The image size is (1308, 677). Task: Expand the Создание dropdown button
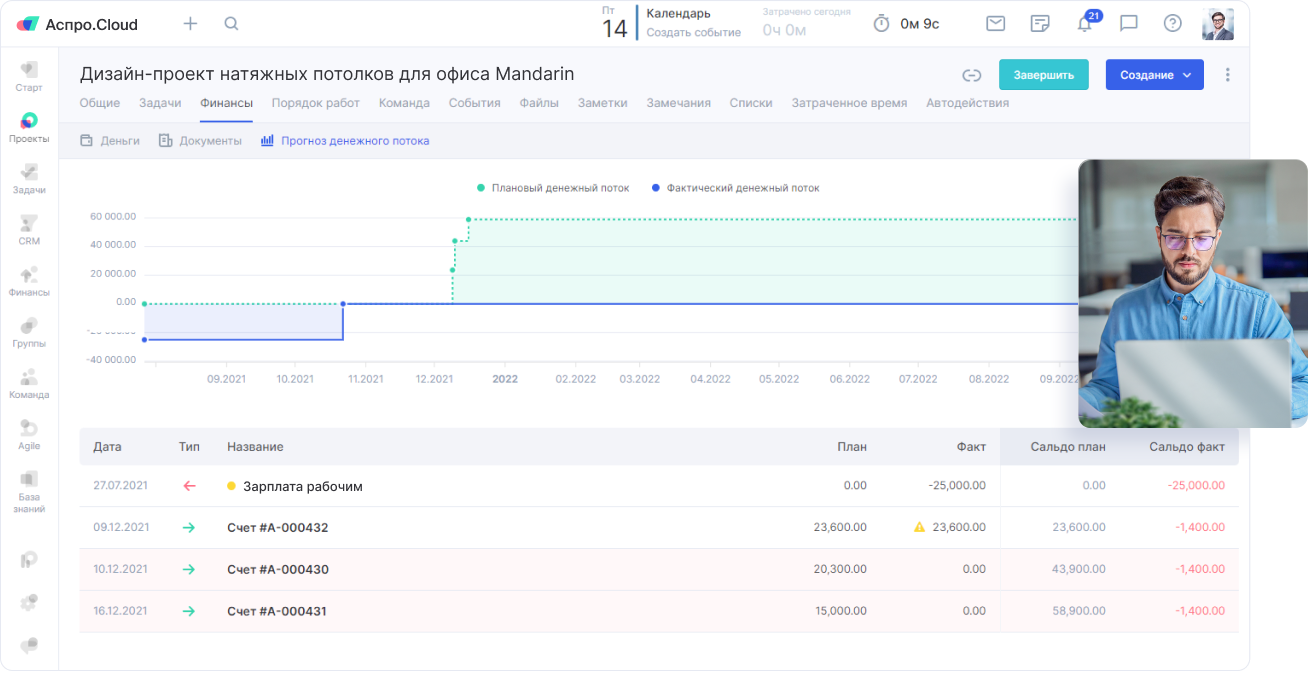[x=1154, y=75]
